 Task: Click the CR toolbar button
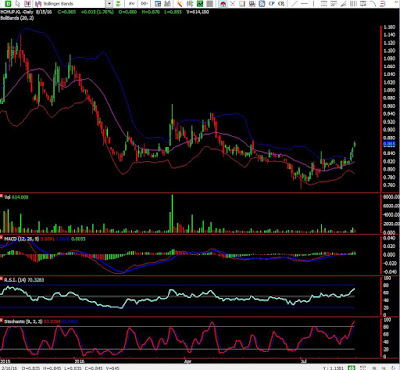281,4
